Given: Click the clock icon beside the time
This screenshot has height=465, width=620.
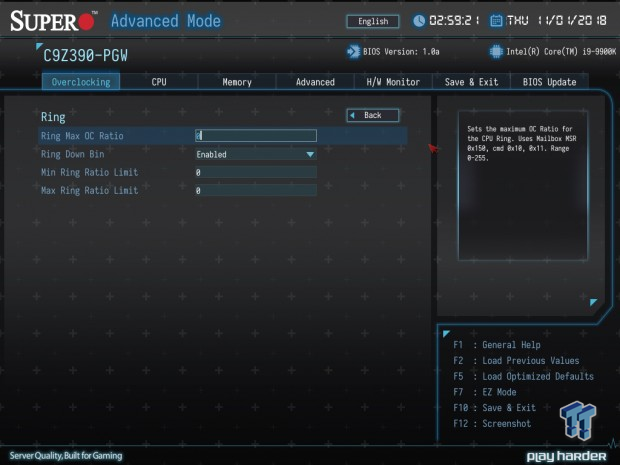Looking at the screenshot, I should point(419,21).
